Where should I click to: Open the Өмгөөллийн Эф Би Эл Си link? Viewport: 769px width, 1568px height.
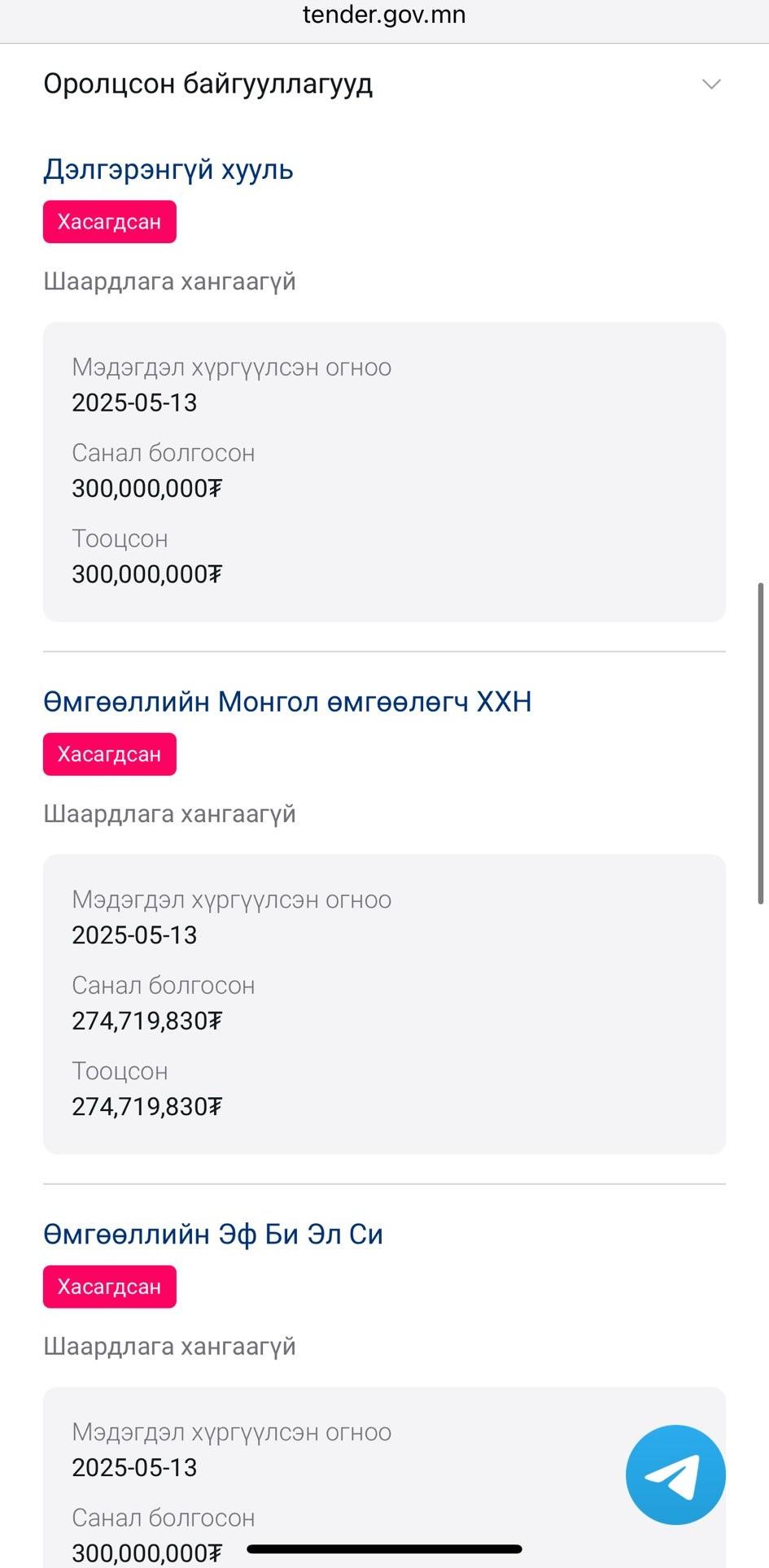213,1235
